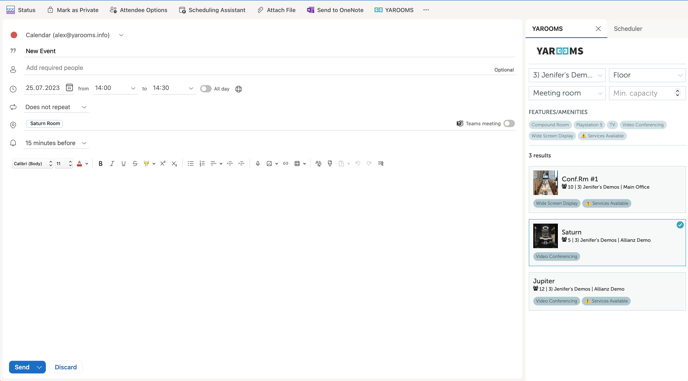The image size is (688, 381).
Task: Open the Scheduling Assistant
Action: click(x=212, y=10)
